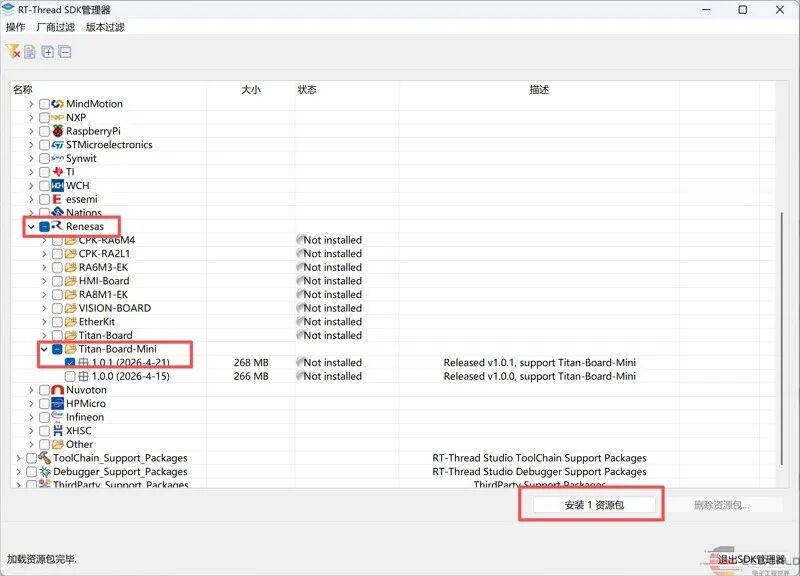Image resolution: width=800 pixels, height=576 pixels.
Task: Select the XHSC tree row label
Action: click(79, 431)
